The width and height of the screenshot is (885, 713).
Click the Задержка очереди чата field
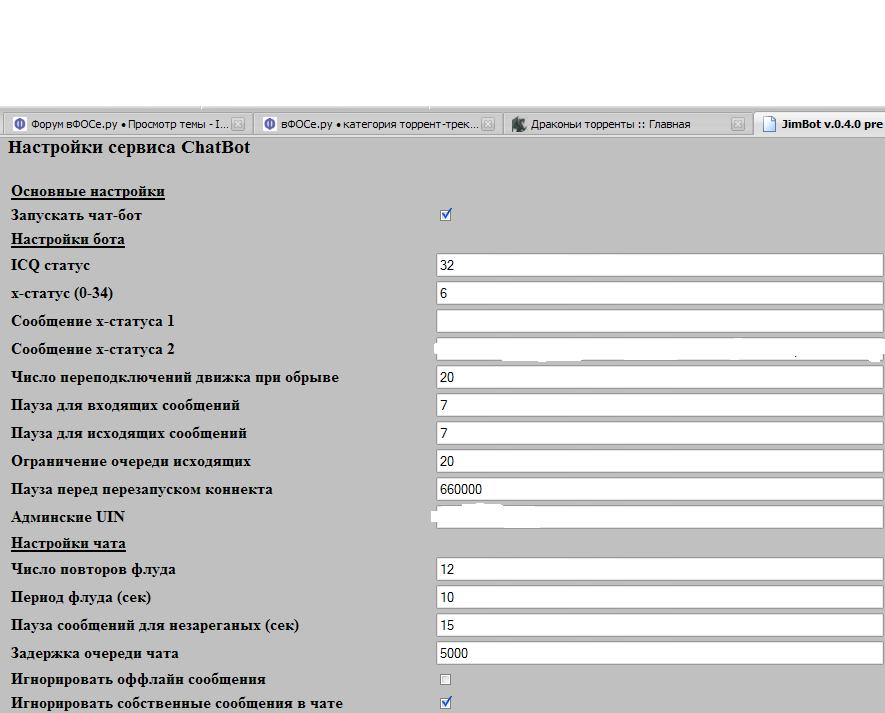point(659,653)
